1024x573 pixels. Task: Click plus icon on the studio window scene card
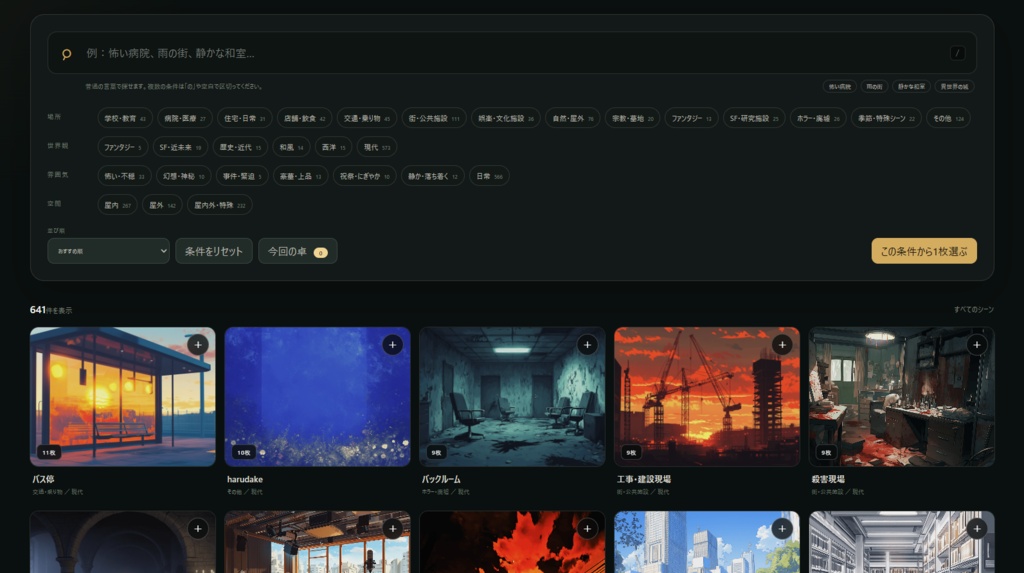(392, 529)
